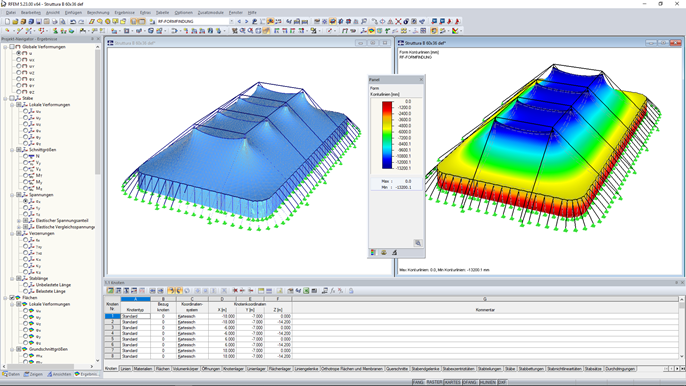Open Zeigen navigator tab
Viewport: 686px width, 386px height.
coord(33,374)
